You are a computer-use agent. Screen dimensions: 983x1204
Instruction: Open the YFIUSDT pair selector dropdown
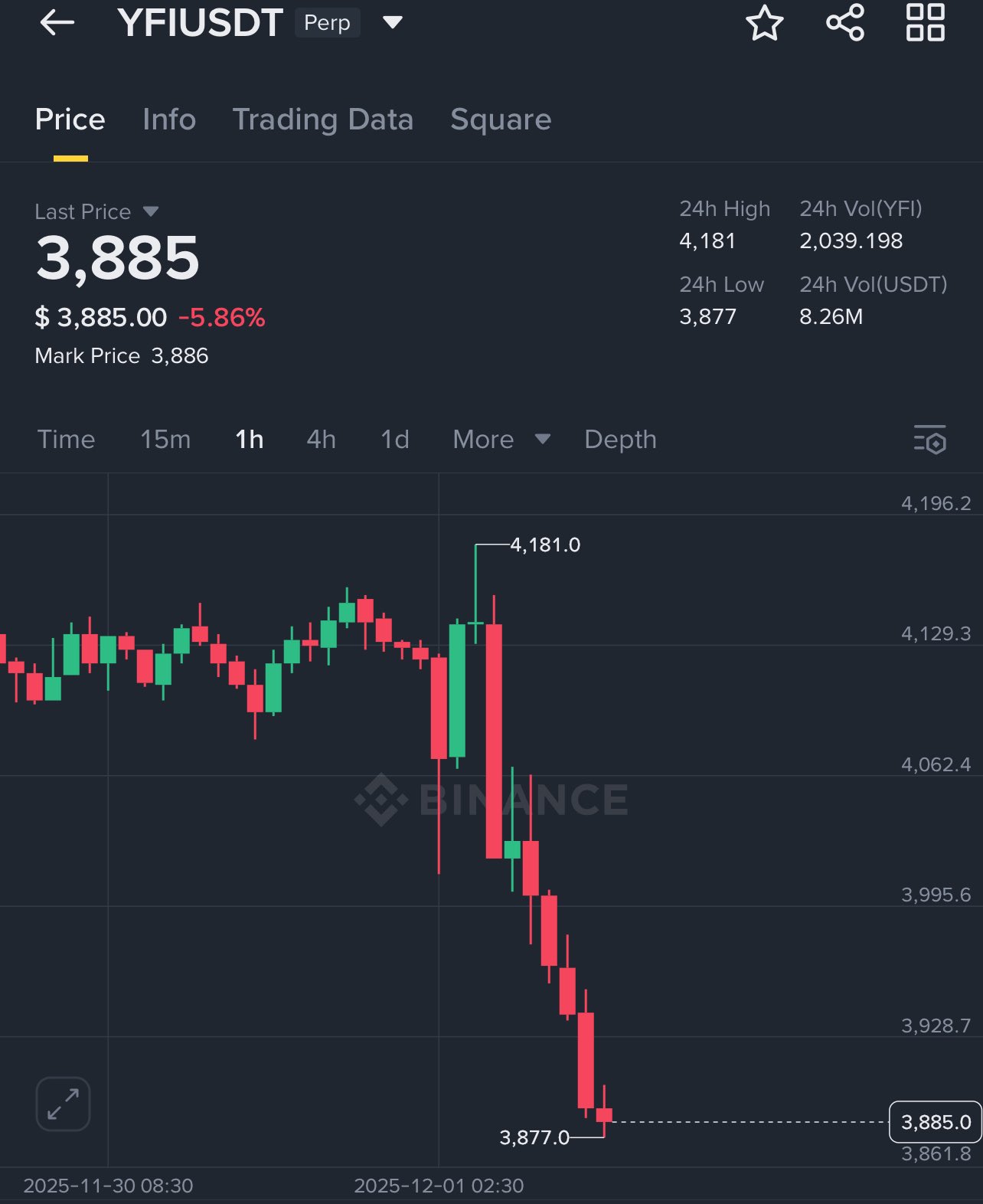point(393,23)
